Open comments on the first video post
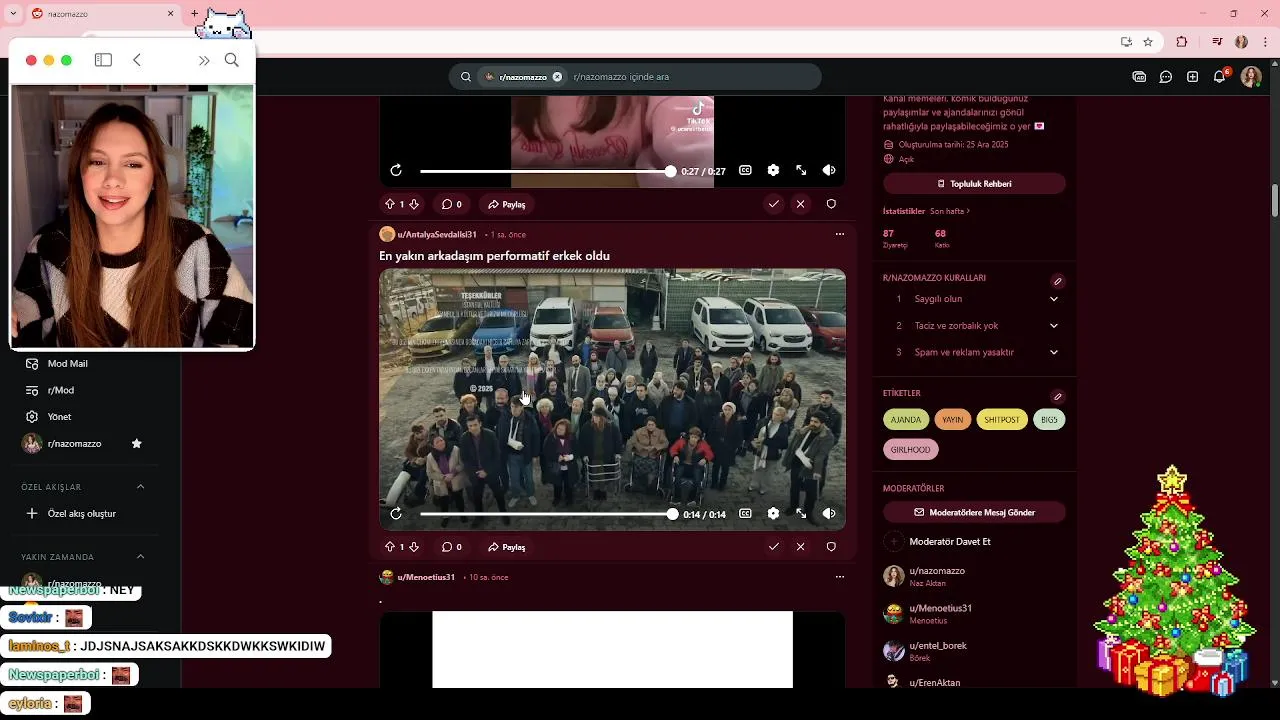Image resolution: width=1280 pixels, height=720 pixels. click(452, 204)
